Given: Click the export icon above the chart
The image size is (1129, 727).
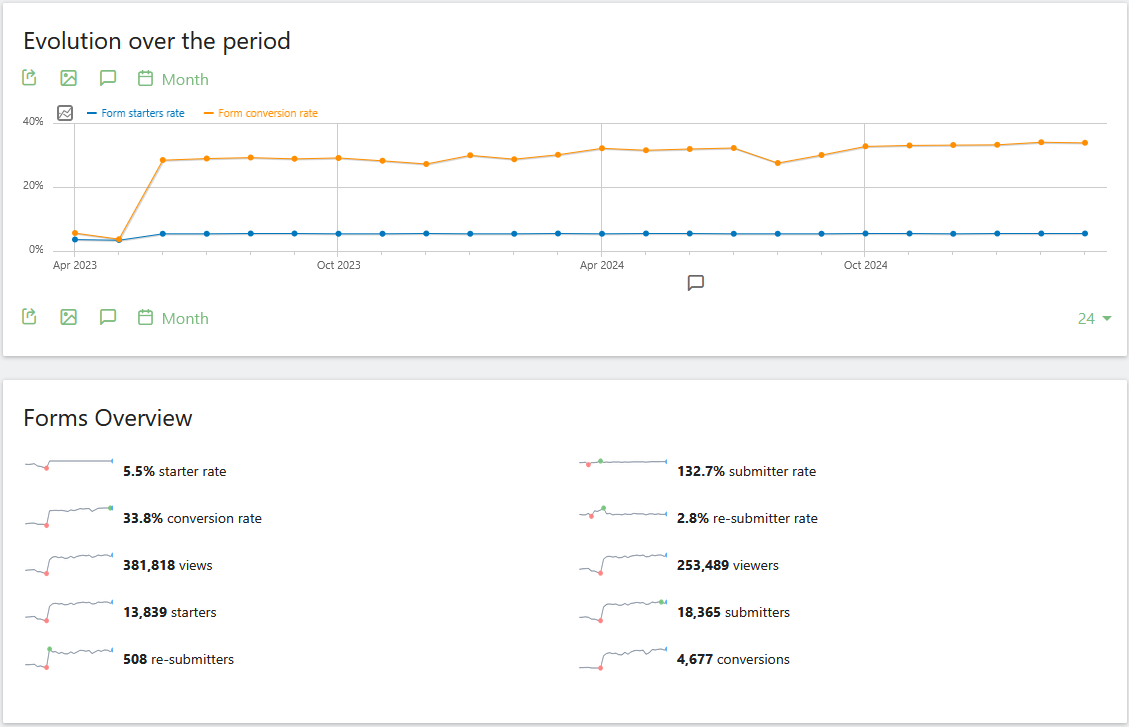Looking at the screenshot, I should [x=30, y=78].
